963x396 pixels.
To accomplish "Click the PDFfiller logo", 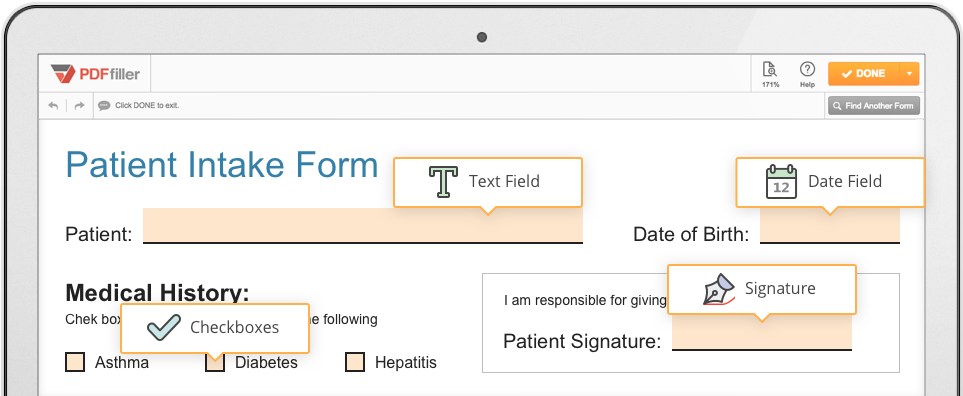I will click(95, 74).
